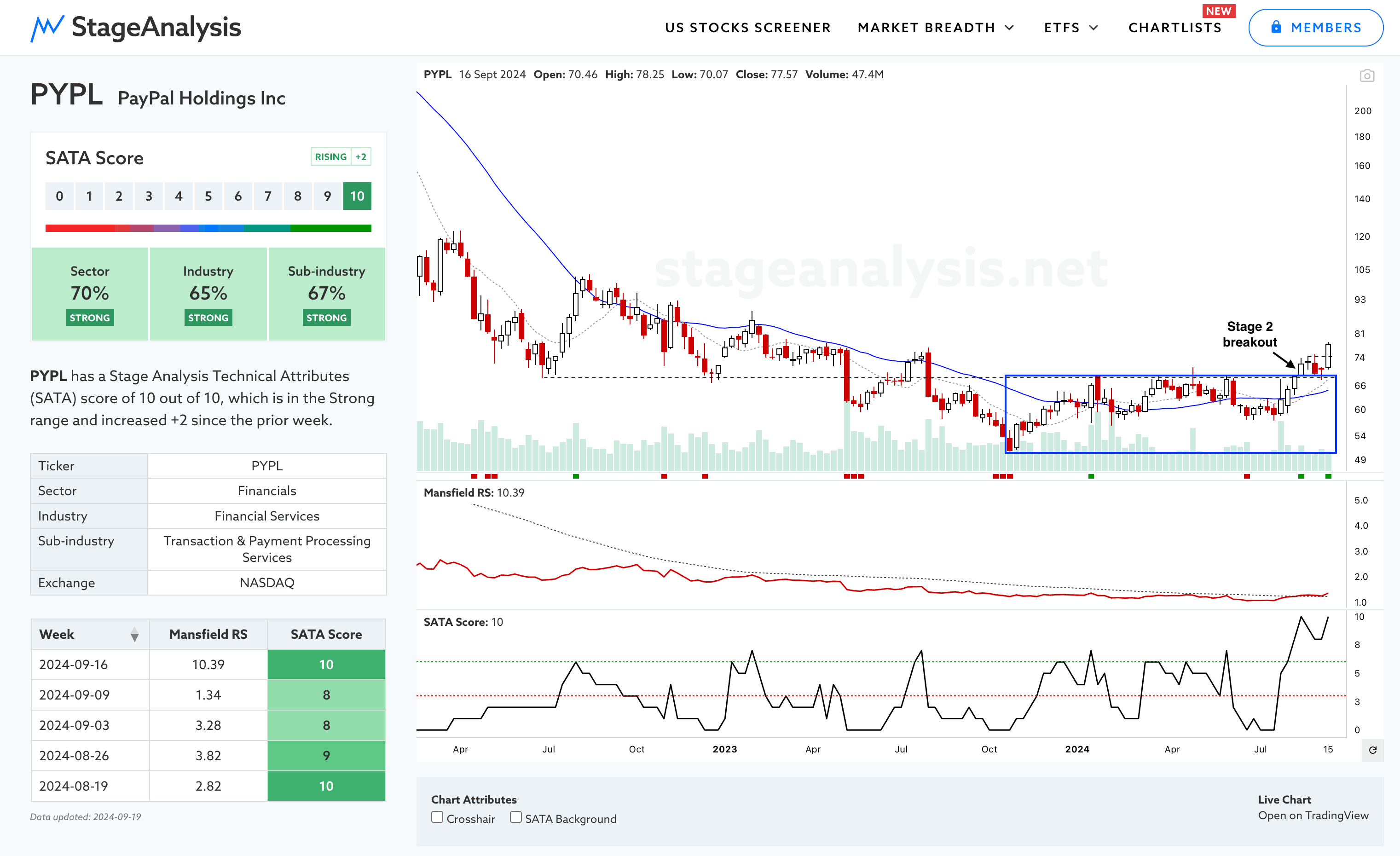Select the 2024-08-26 week cell
Viewport: 1400px width, 856px height.
(90, 756)
